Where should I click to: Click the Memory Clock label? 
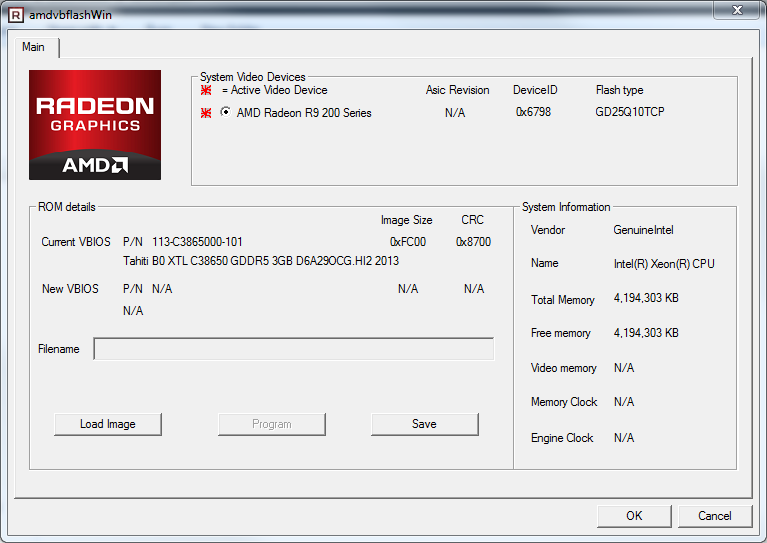coord(564,402)
